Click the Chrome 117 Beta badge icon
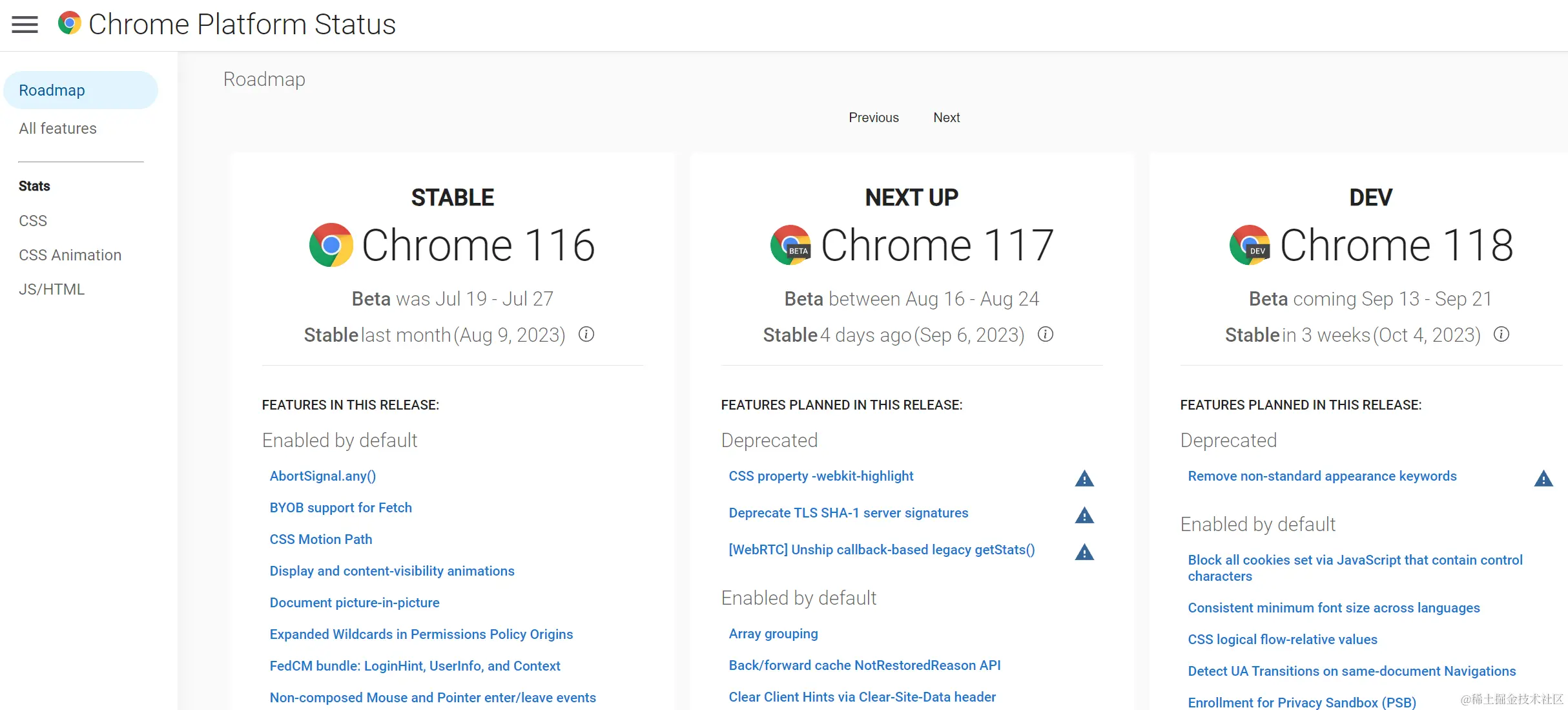The width and height of the screenshot is (1568, 710). [x=790, y=245]
